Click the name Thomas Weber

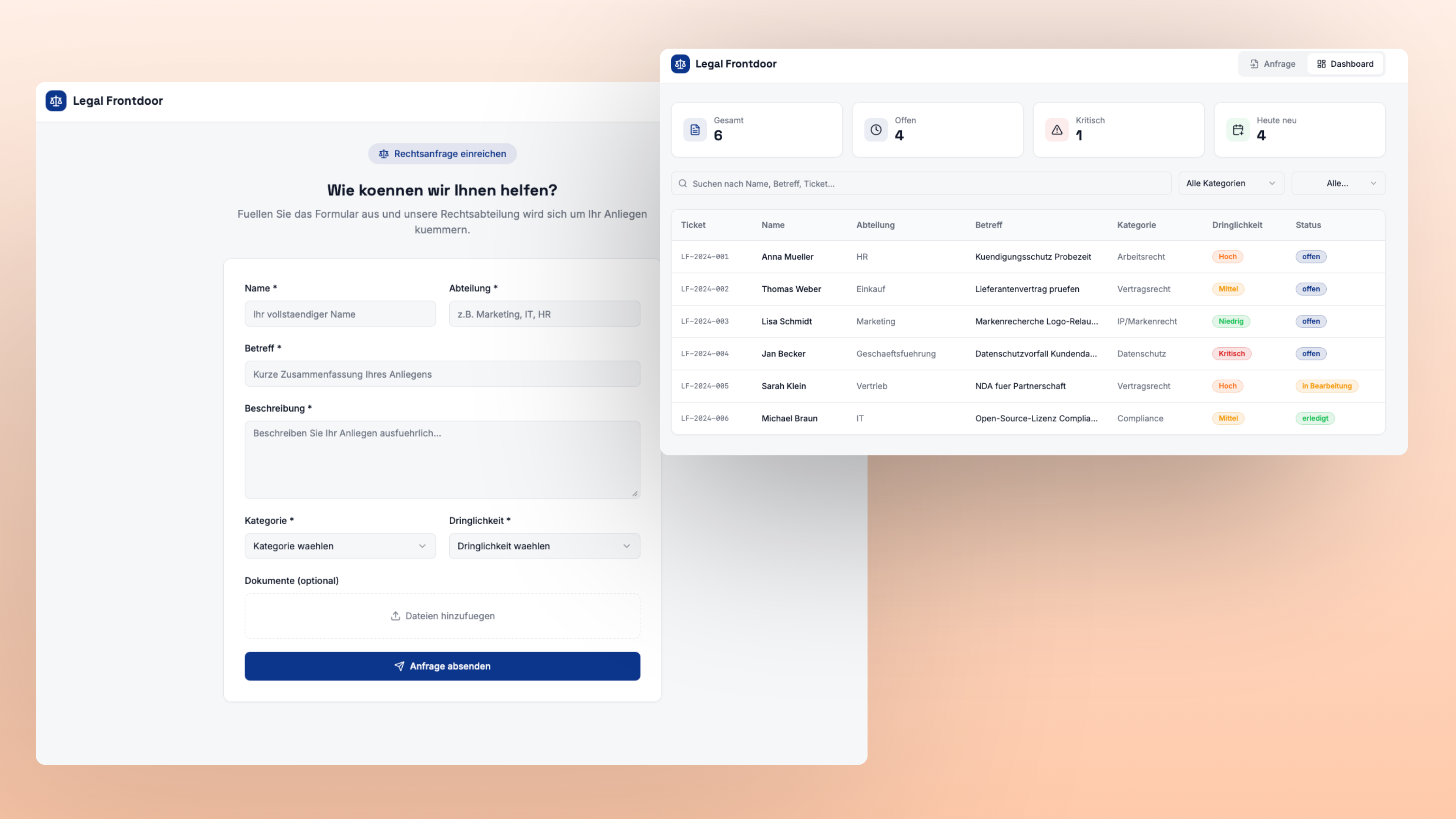(x=791, y=289)
